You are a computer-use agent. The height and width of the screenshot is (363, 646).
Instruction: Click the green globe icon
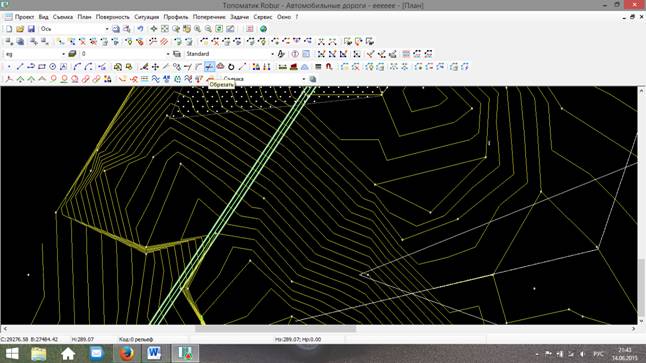(x=263, y=29)
